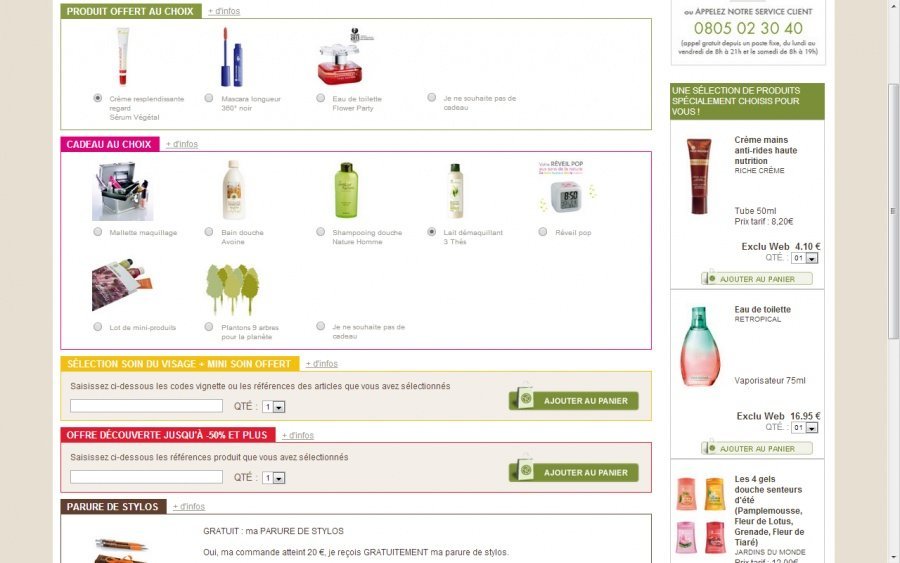Click the Shampooing douche Nature Homme bottle image
The image size is (900, 563).
346,190
